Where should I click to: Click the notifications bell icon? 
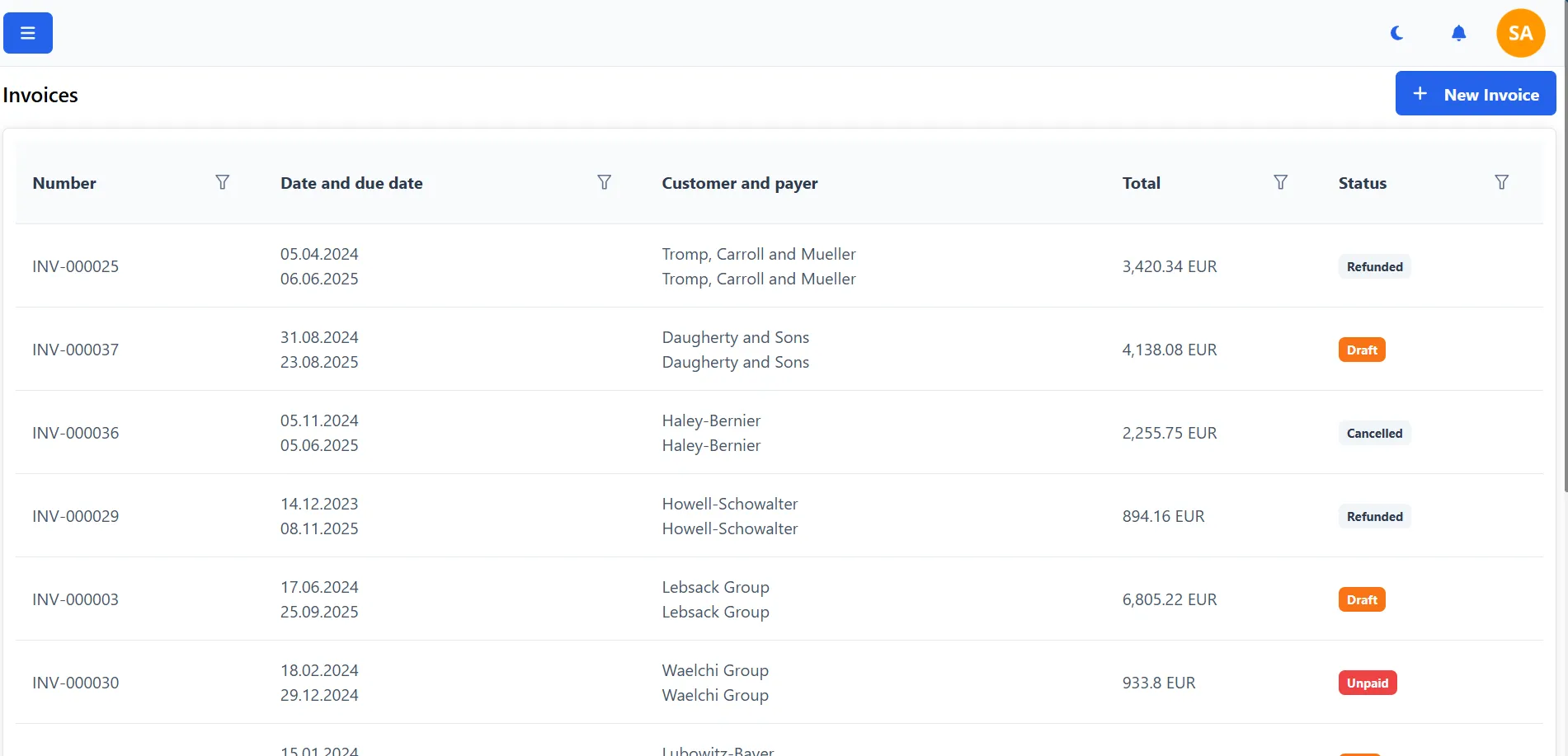coord(1458,33)
